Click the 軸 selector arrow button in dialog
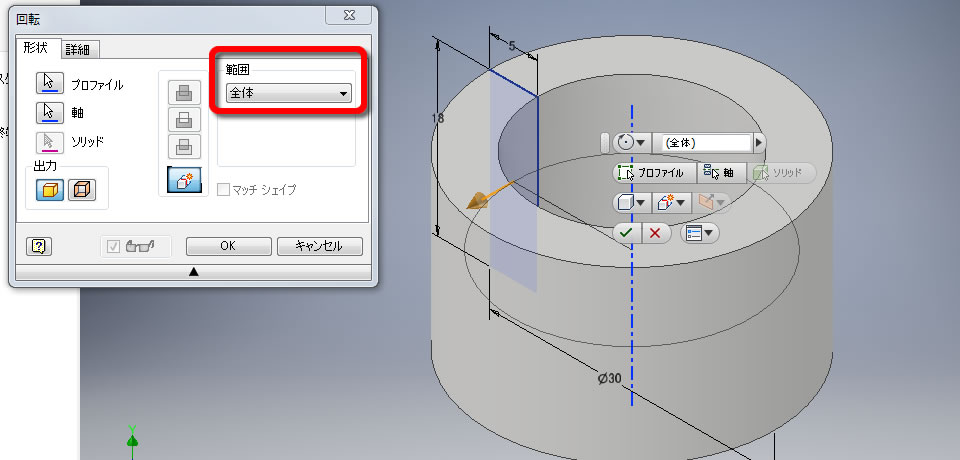Image resolution: width=960 pixels, height=460 pixels. pos(50,112)
